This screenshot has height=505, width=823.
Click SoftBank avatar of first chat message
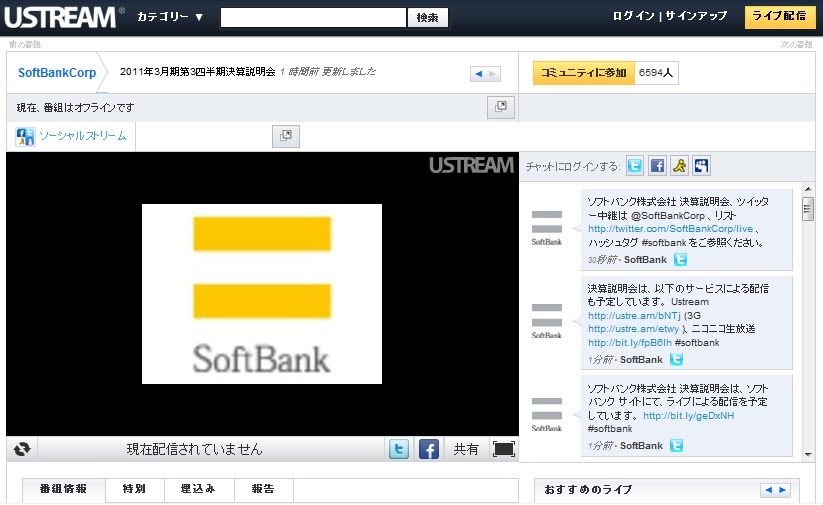546,228
